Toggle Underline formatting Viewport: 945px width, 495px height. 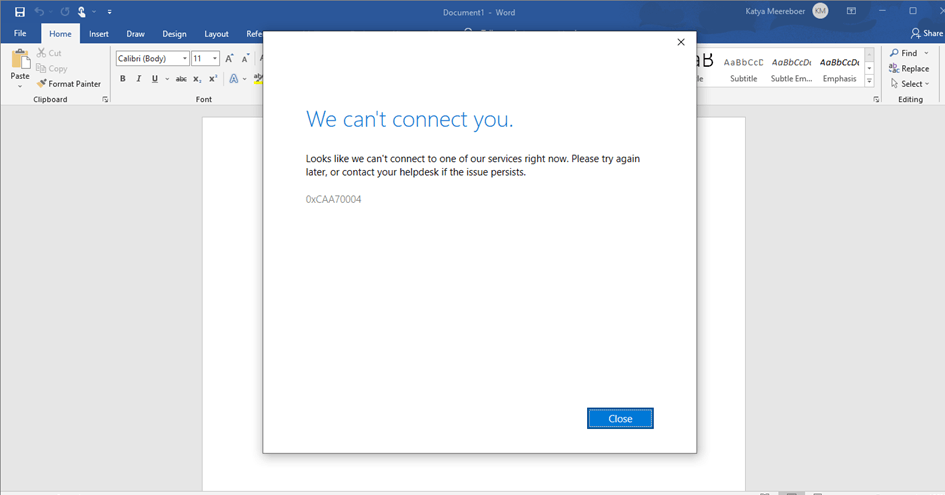pos(155,79)
